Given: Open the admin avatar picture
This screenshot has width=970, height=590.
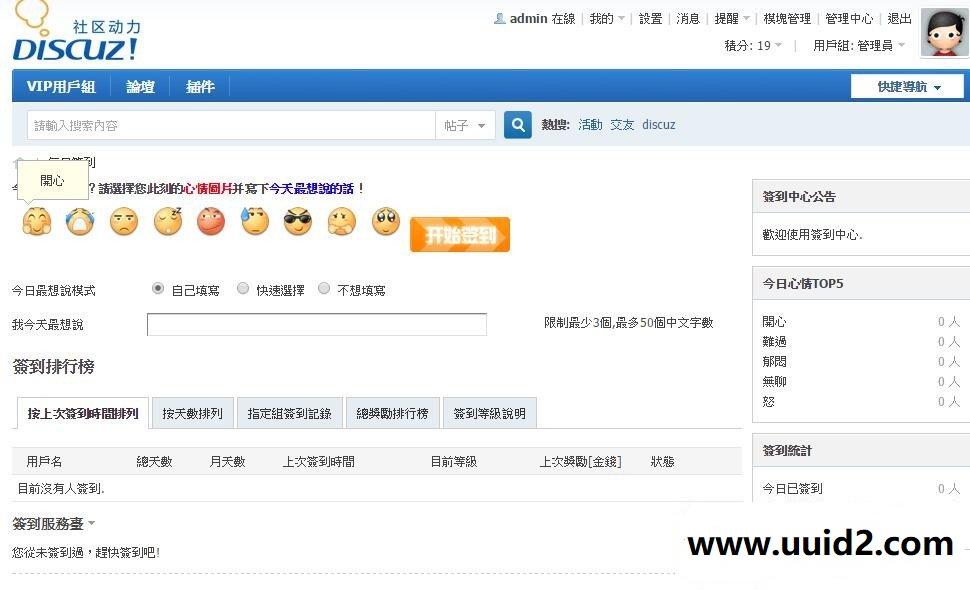Looking at the screenshot, I should tap(944, 31).
